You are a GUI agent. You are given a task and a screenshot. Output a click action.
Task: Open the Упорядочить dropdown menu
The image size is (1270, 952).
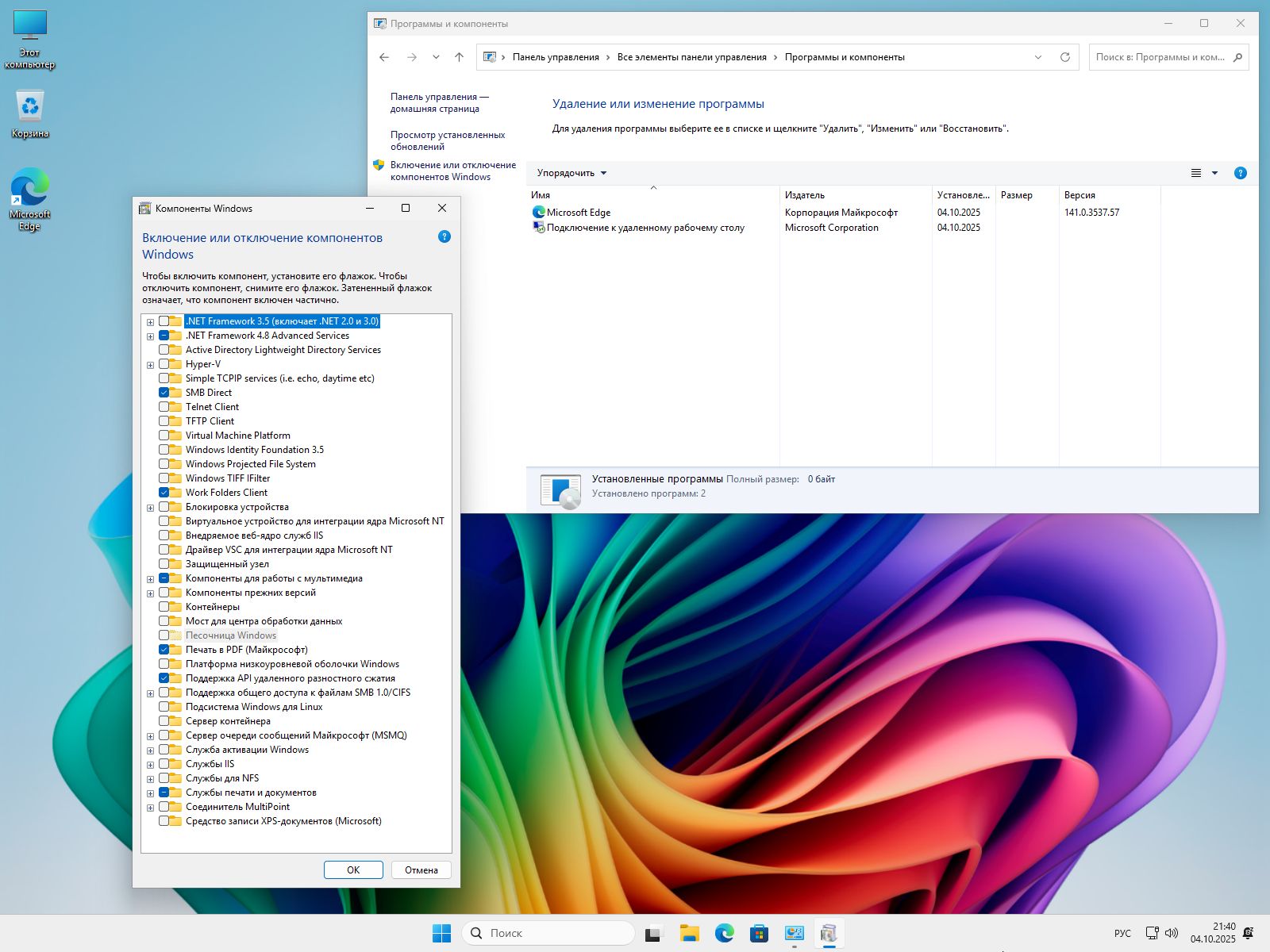[x=571, y=173]
